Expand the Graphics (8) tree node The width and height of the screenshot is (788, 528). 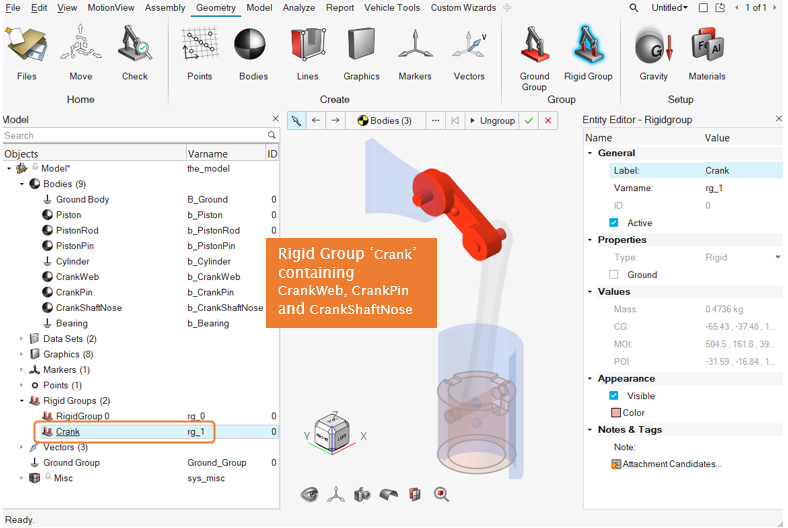(x=22, y=354)
